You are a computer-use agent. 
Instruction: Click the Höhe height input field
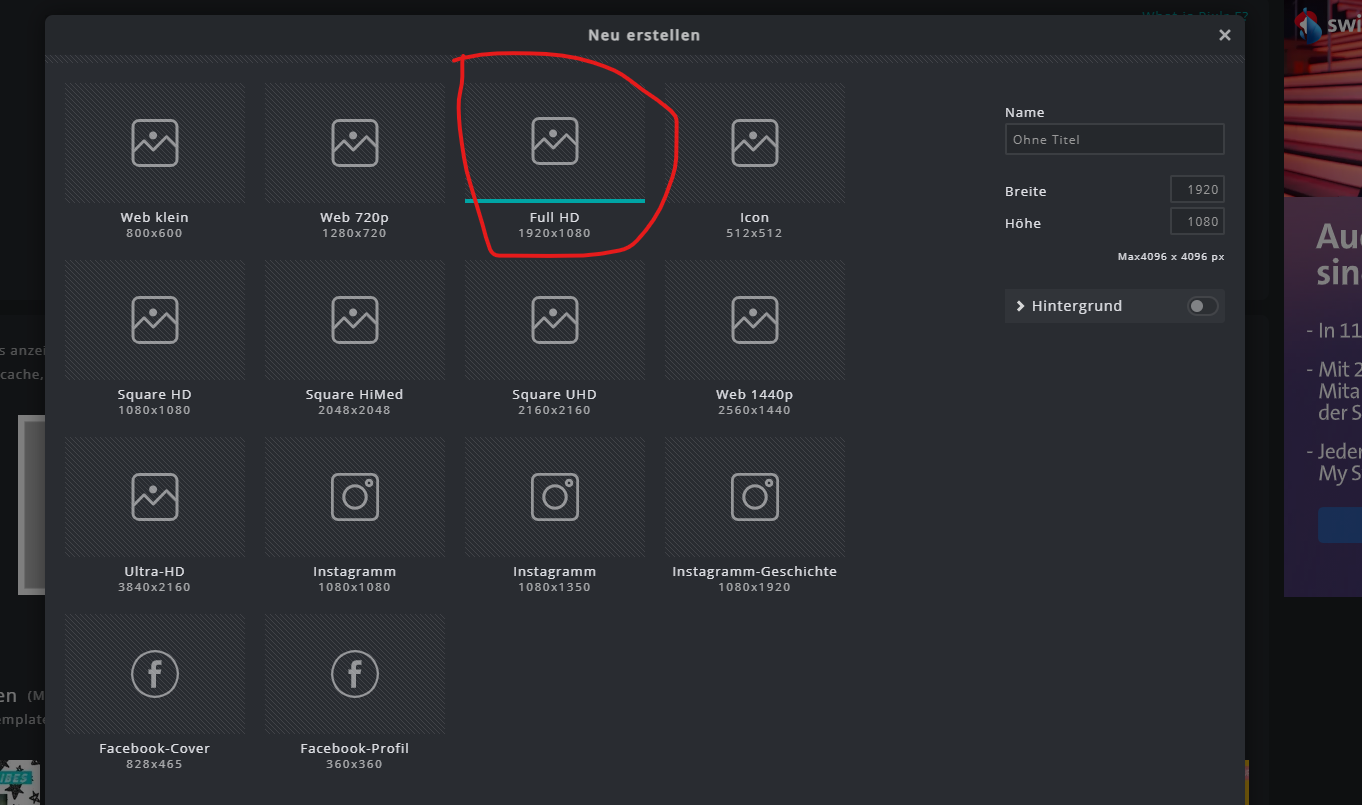pos(1197,222)
